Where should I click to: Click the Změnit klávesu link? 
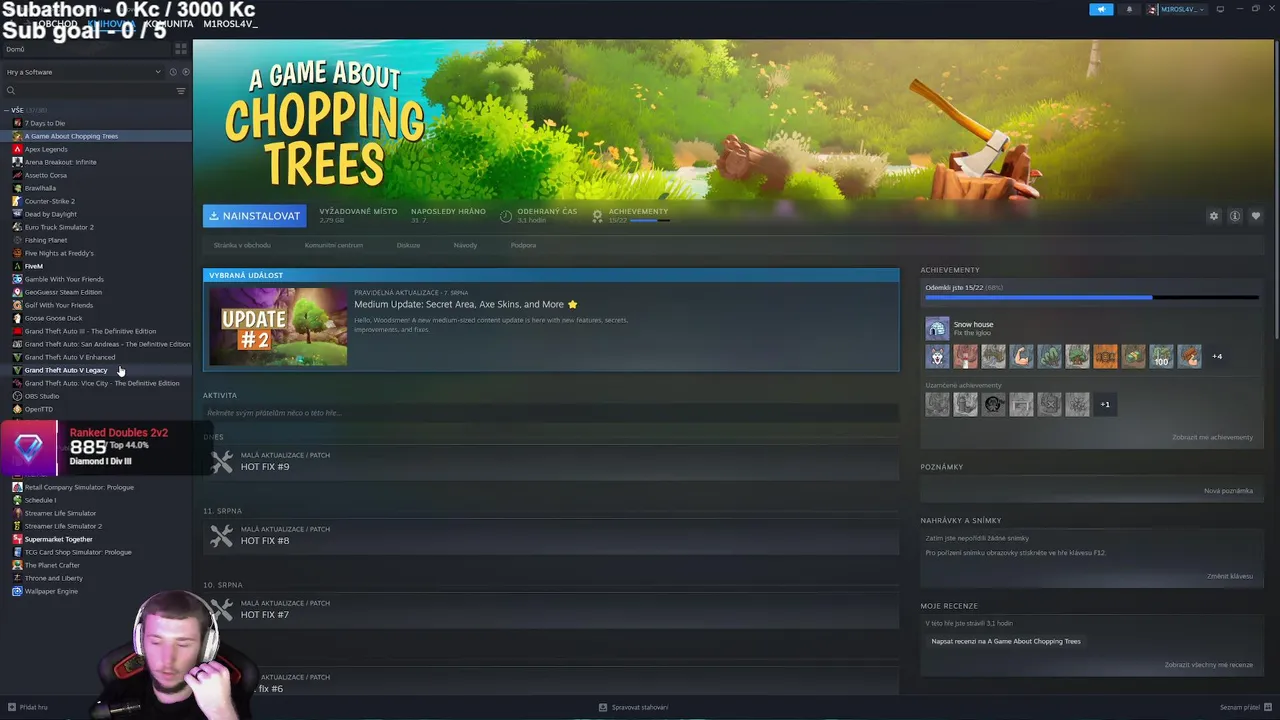pyautogui.click(x=1230, y=576)
